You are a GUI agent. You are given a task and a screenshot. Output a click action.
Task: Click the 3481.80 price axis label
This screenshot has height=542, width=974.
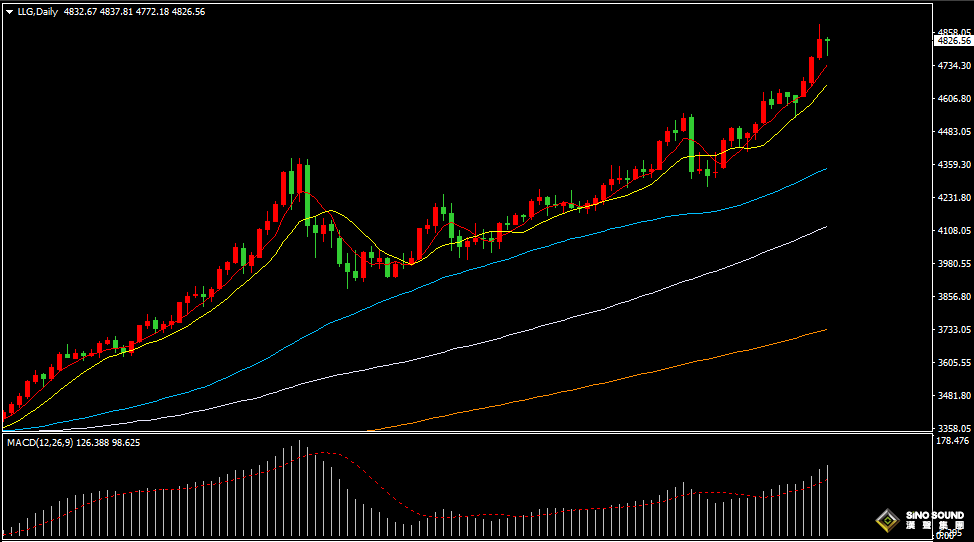coord(954,395)
